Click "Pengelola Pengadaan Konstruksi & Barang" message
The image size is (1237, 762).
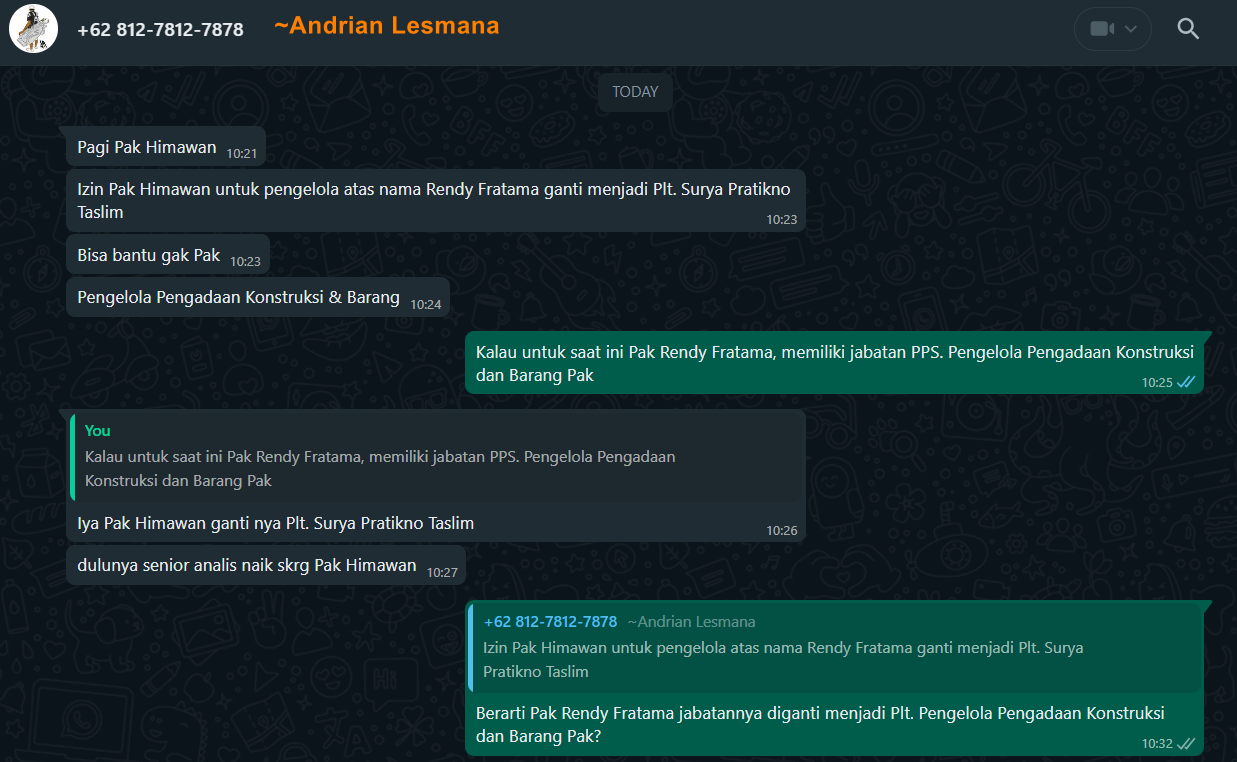(x=238, y=297)
